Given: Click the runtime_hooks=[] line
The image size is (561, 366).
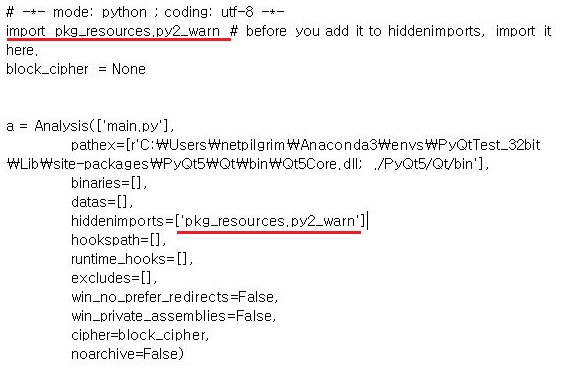Looking at the screenshot, I should [x=132, y=259].
